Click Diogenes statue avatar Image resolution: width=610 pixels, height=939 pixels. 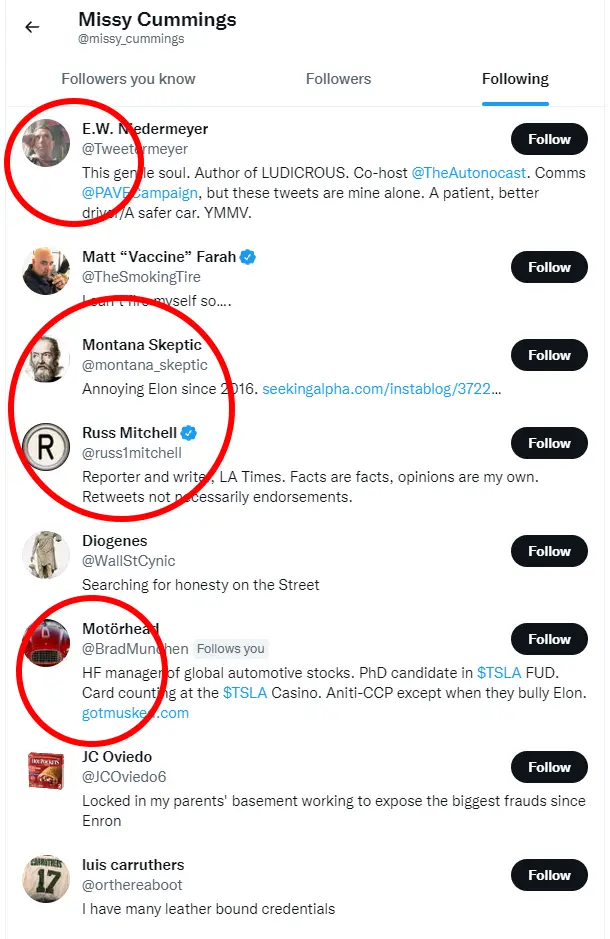46,555
